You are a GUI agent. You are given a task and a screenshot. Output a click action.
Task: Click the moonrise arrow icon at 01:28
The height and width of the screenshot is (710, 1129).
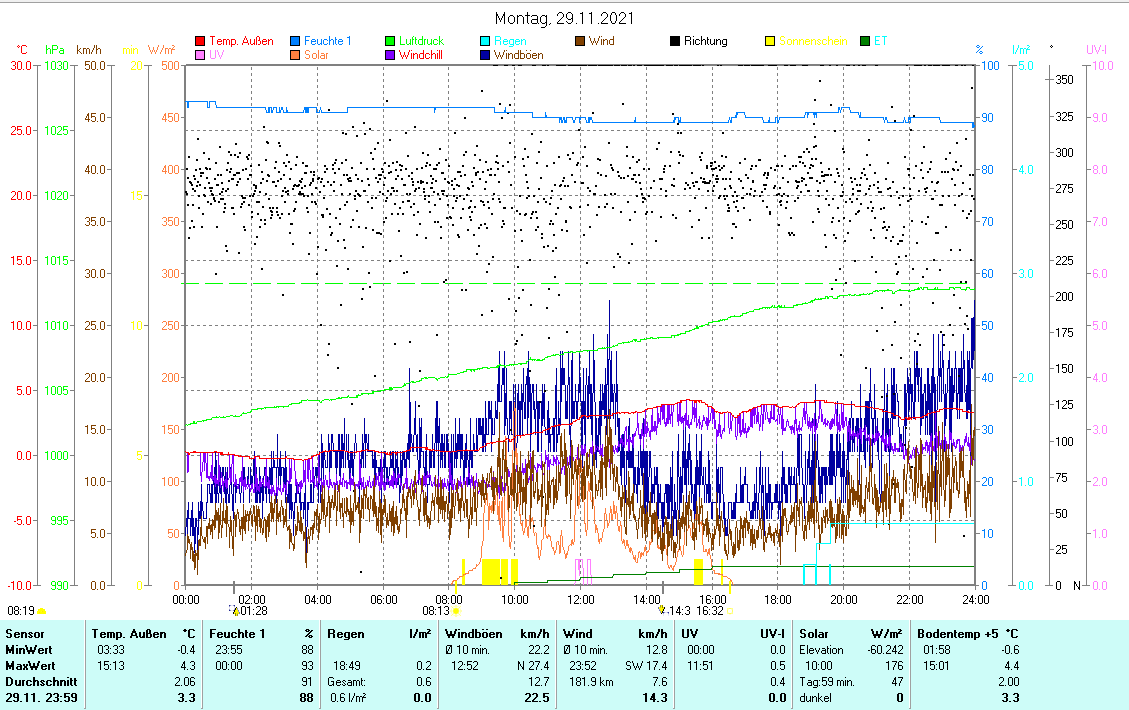click(x=233, y=611)
